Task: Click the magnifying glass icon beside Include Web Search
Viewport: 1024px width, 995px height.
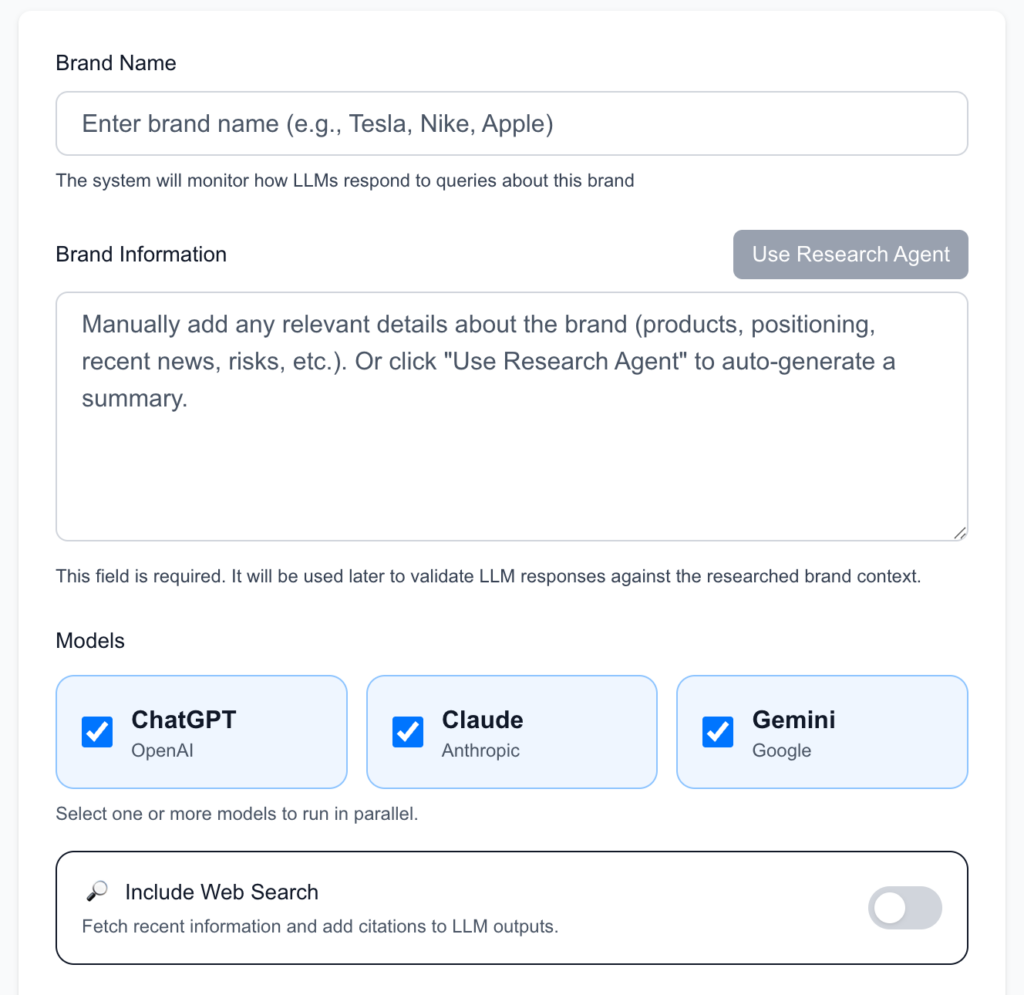Action: (x=98, y=892)
